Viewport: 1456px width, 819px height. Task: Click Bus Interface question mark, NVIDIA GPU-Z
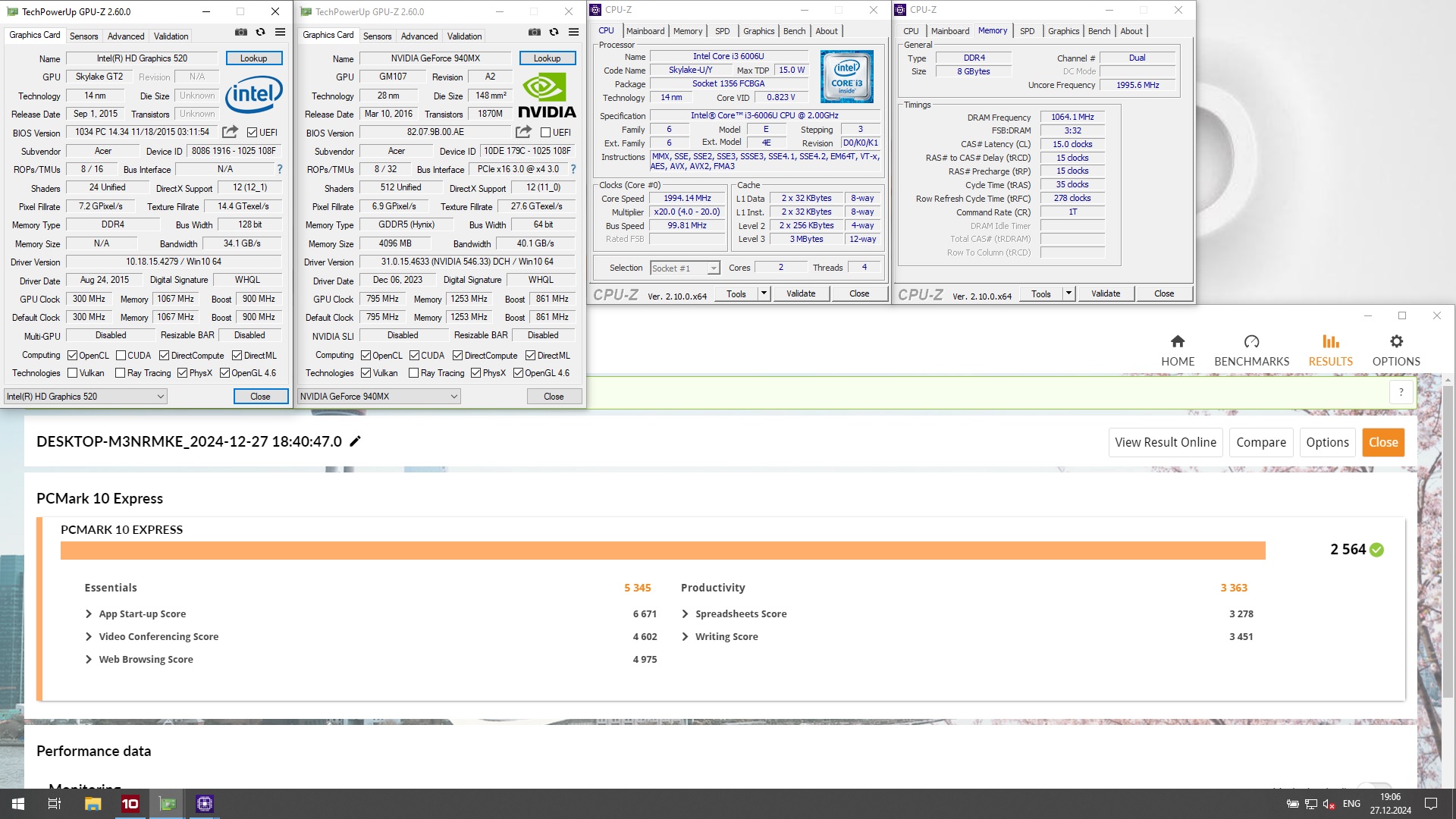coord(573,169)
